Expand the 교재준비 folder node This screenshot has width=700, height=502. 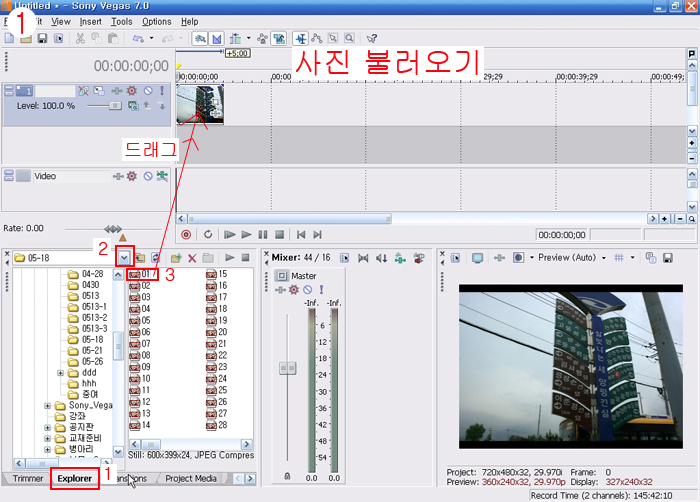pyautogui.click(x=47, y=439)
